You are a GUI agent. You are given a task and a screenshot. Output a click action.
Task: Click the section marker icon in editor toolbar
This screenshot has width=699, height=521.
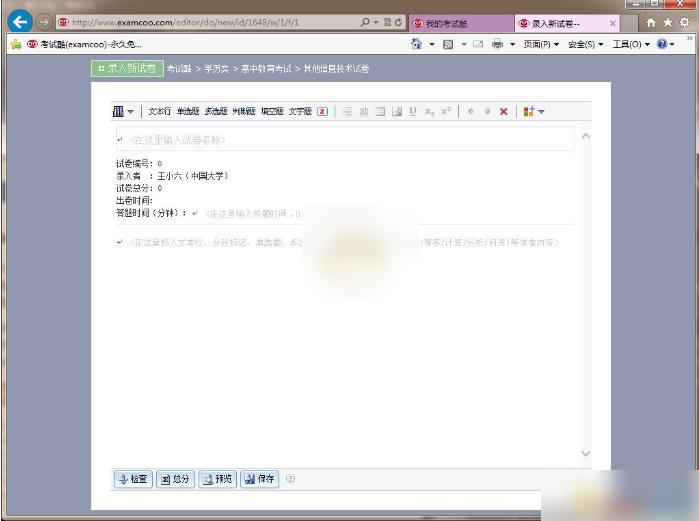[118, 111]
